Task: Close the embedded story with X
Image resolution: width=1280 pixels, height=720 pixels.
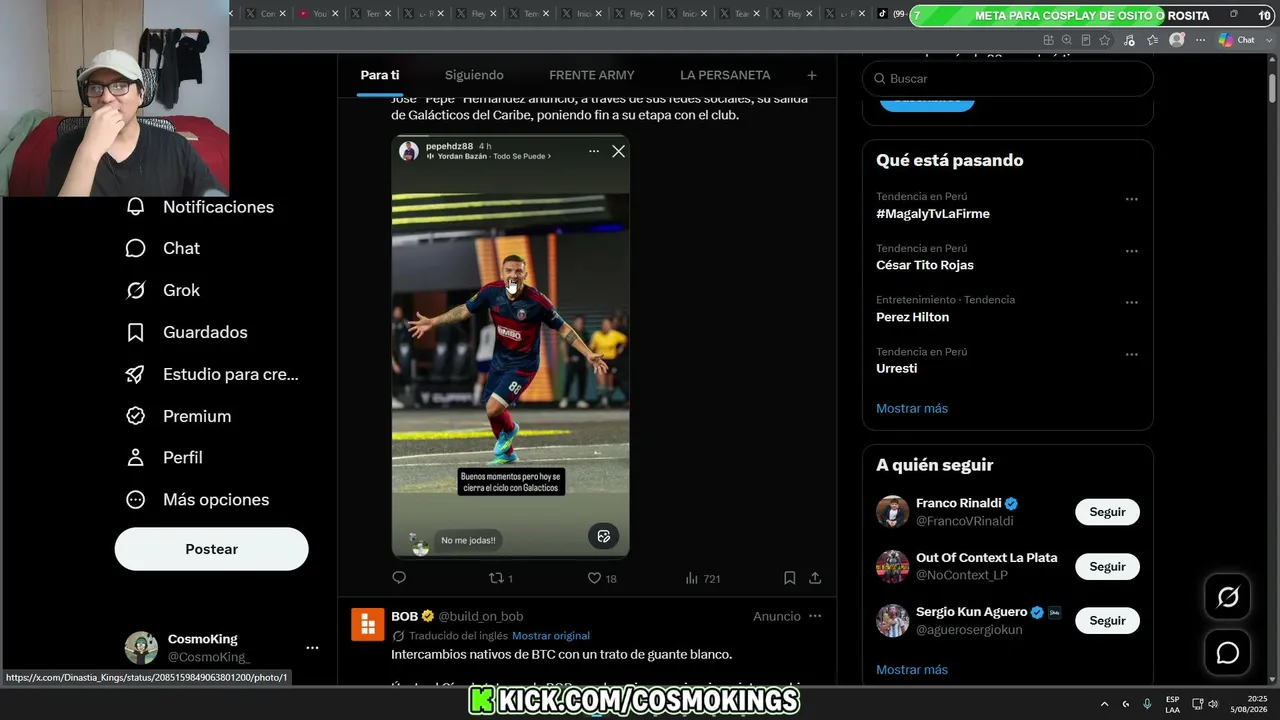Action: click(x=618, y=151)
